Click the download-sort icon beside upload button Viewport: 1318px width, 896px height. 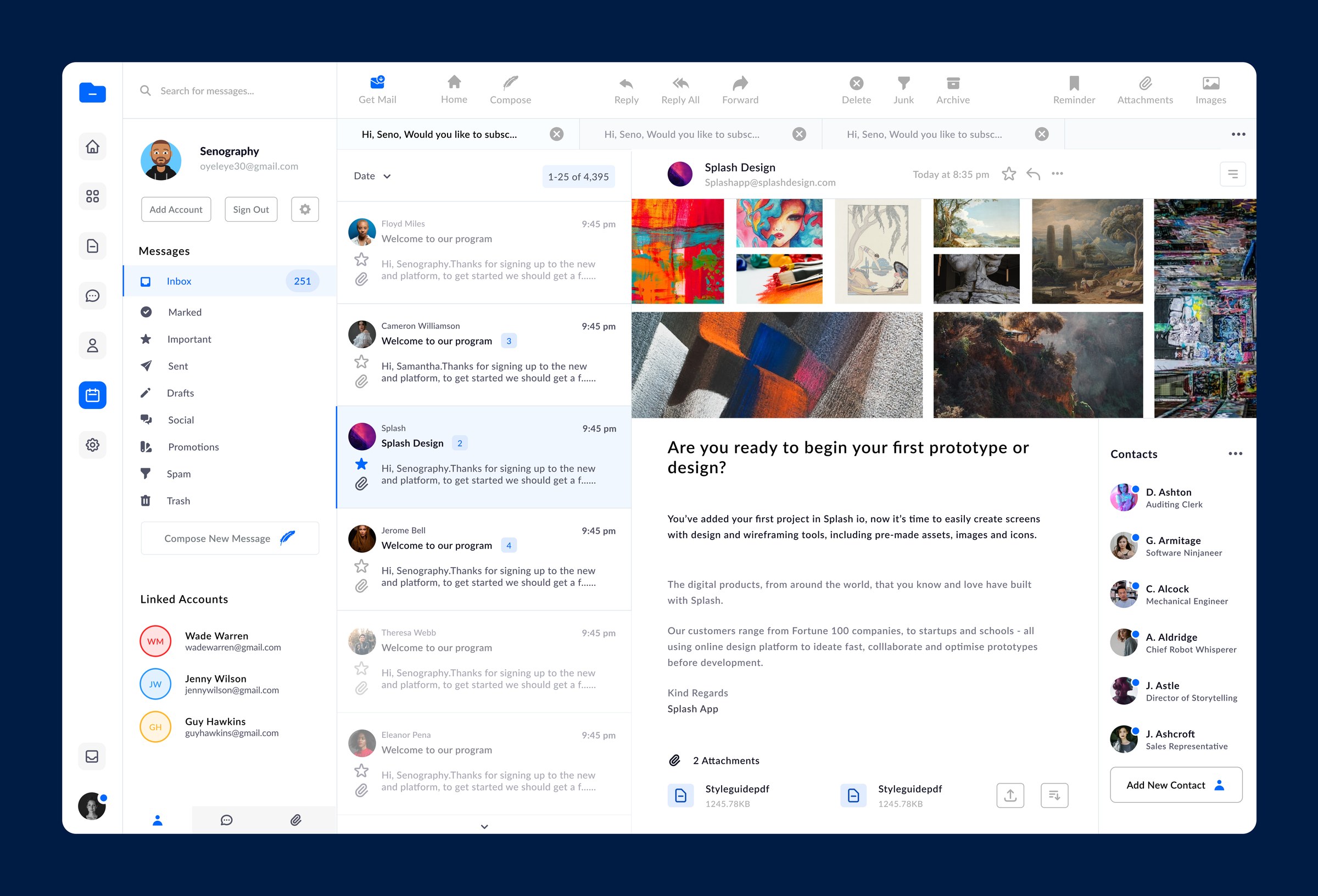tap(1054, 796)
